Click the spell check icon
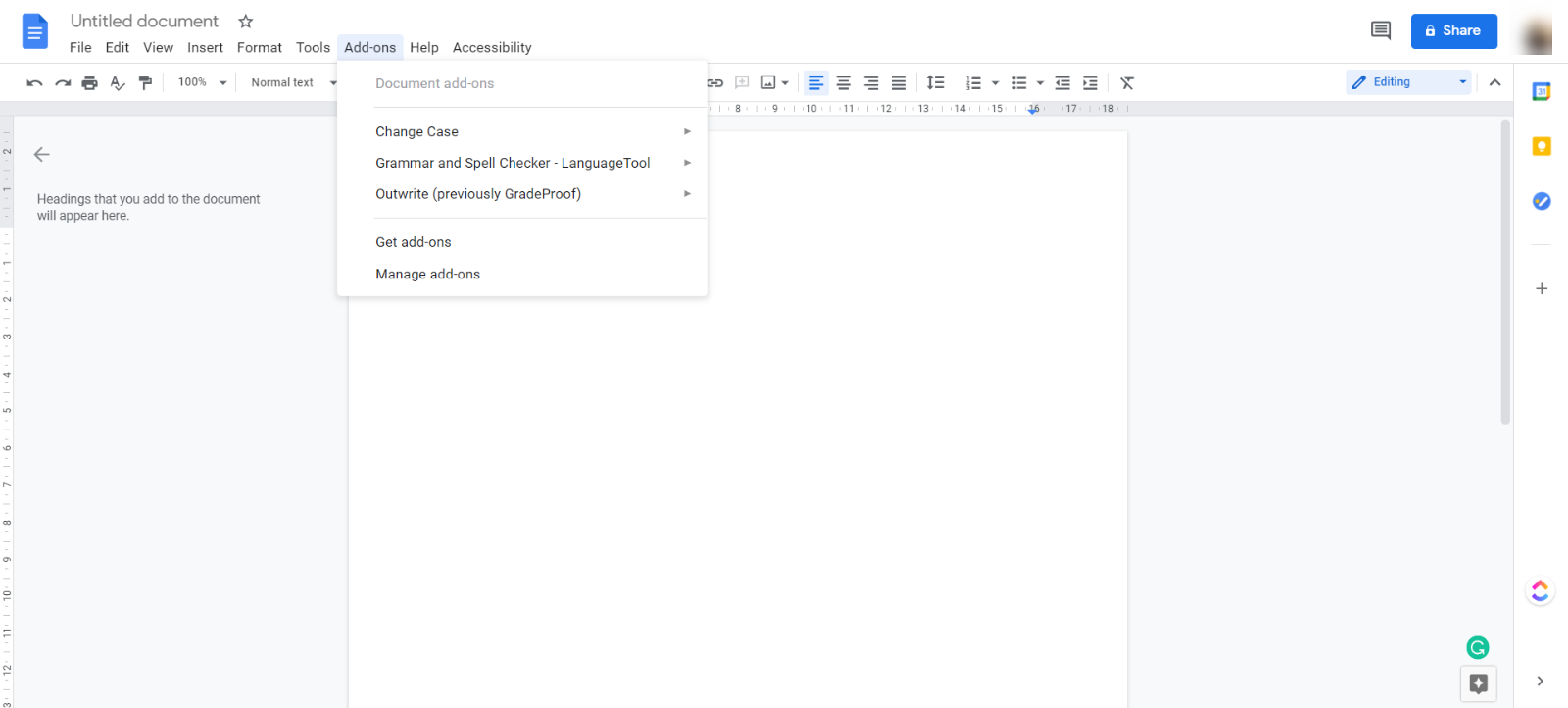This screenshot has height=708, width=1568. 118,83
